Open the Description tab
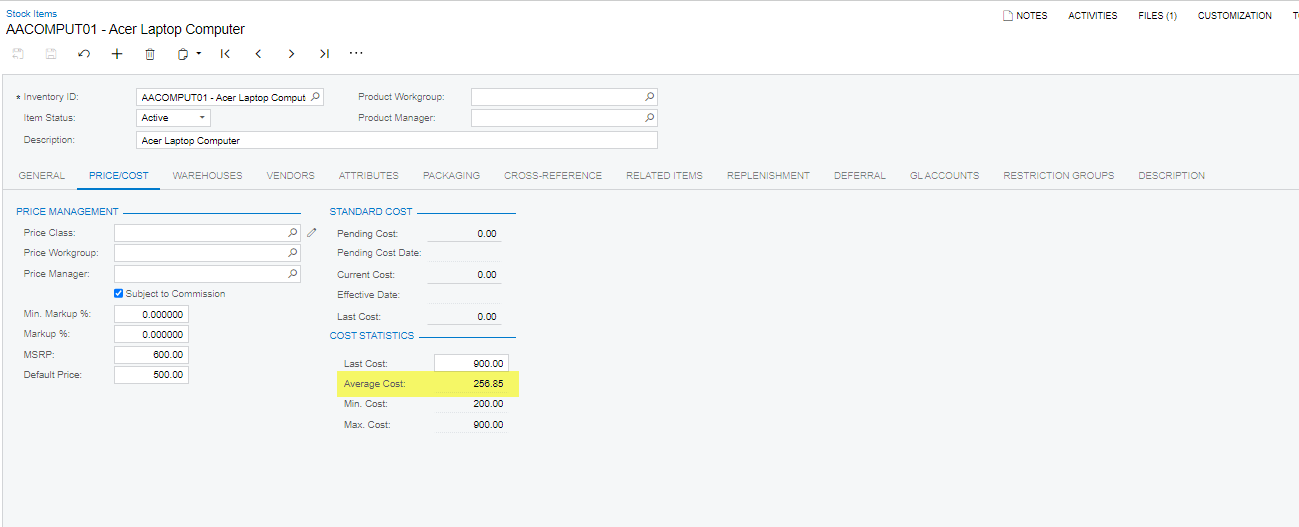Screen dimensions: 1299x527 pos(1171,175)
